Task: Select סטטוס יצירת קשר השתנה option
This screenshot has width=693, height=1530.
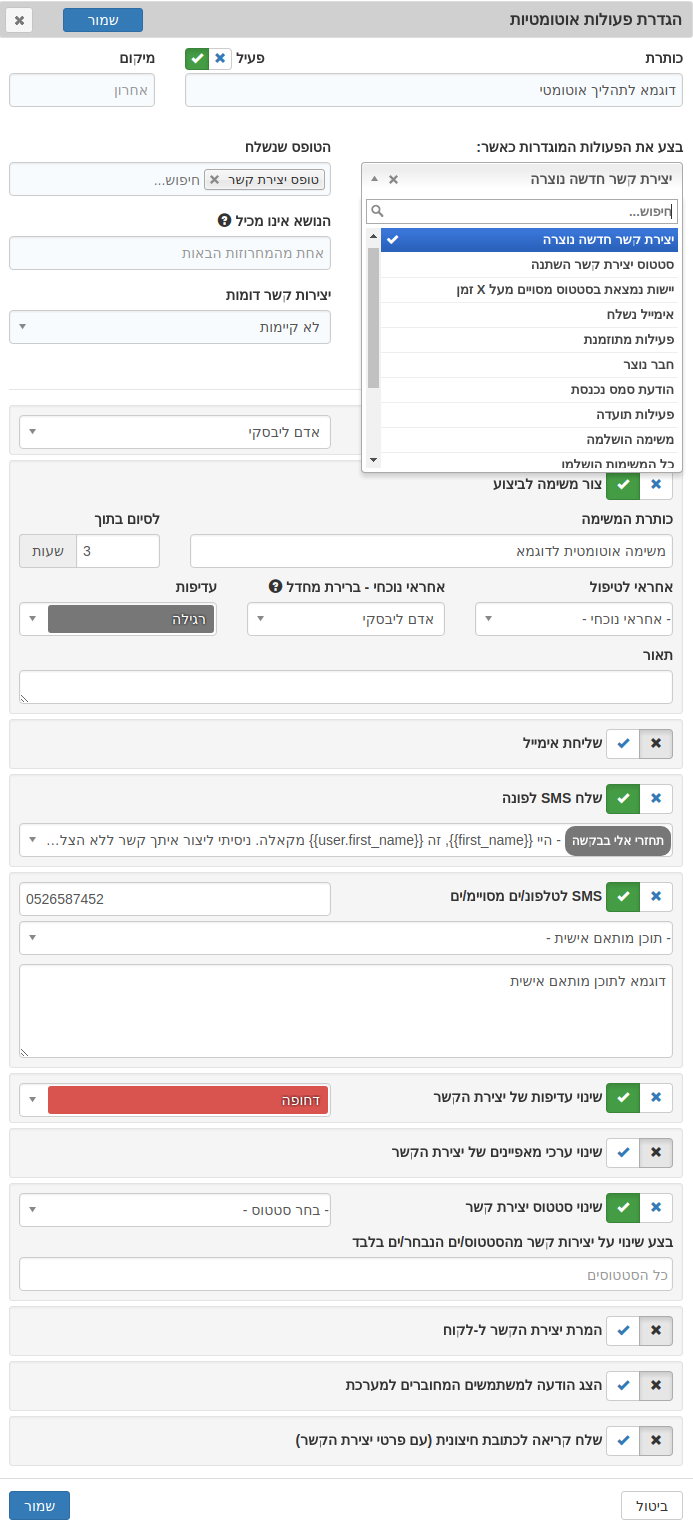Action: tap(529, 265)
